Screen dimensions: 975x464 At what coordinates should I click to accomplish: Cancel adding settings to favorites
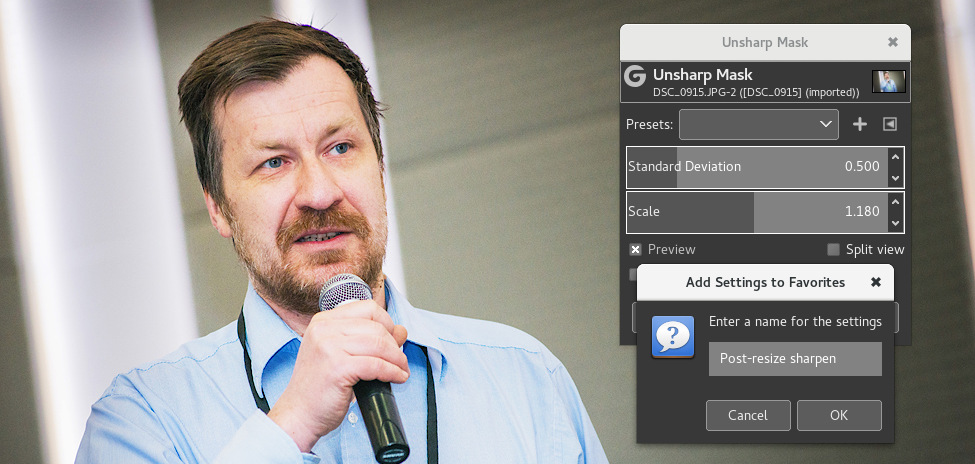click(x=748, y=415)
